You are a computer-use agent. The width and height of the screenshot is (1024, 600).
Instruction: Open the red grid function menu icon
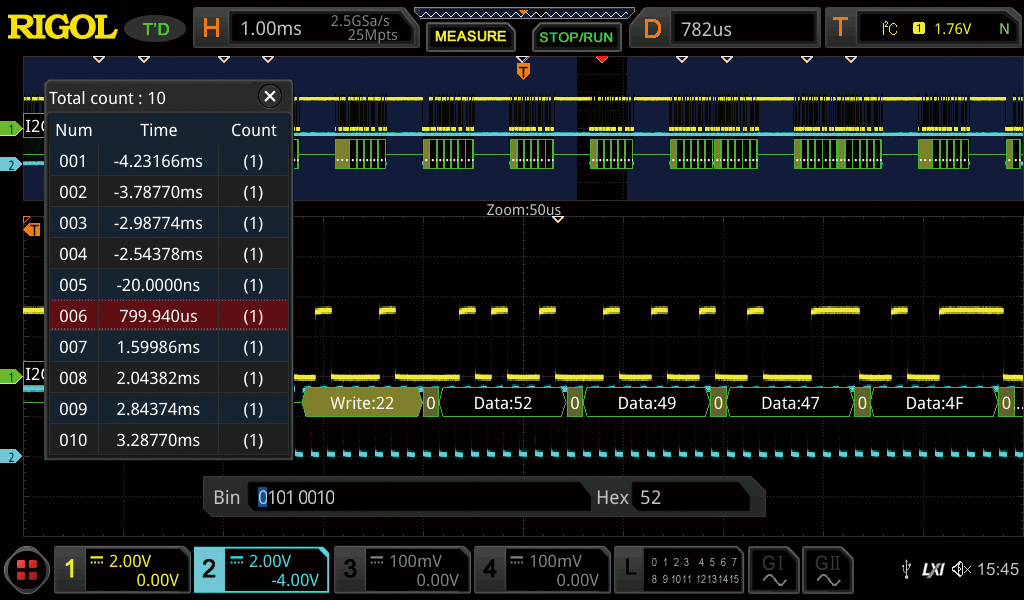click(x=26, y=571)
